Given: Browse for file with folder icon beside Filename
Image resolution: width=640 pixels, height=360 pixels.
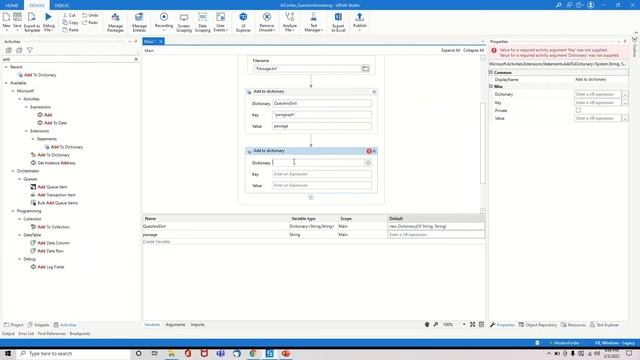Looking at the screenshot, I should (x=365, y=69).
